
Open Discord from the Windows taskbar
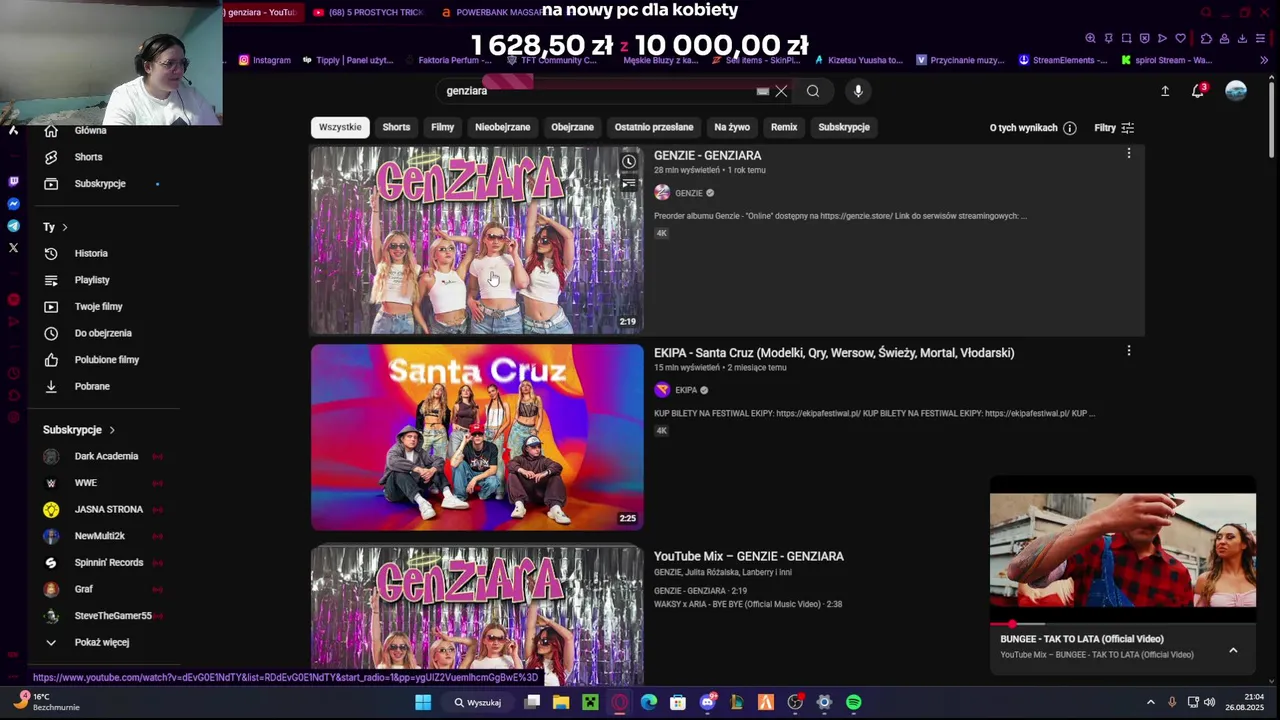708,703
